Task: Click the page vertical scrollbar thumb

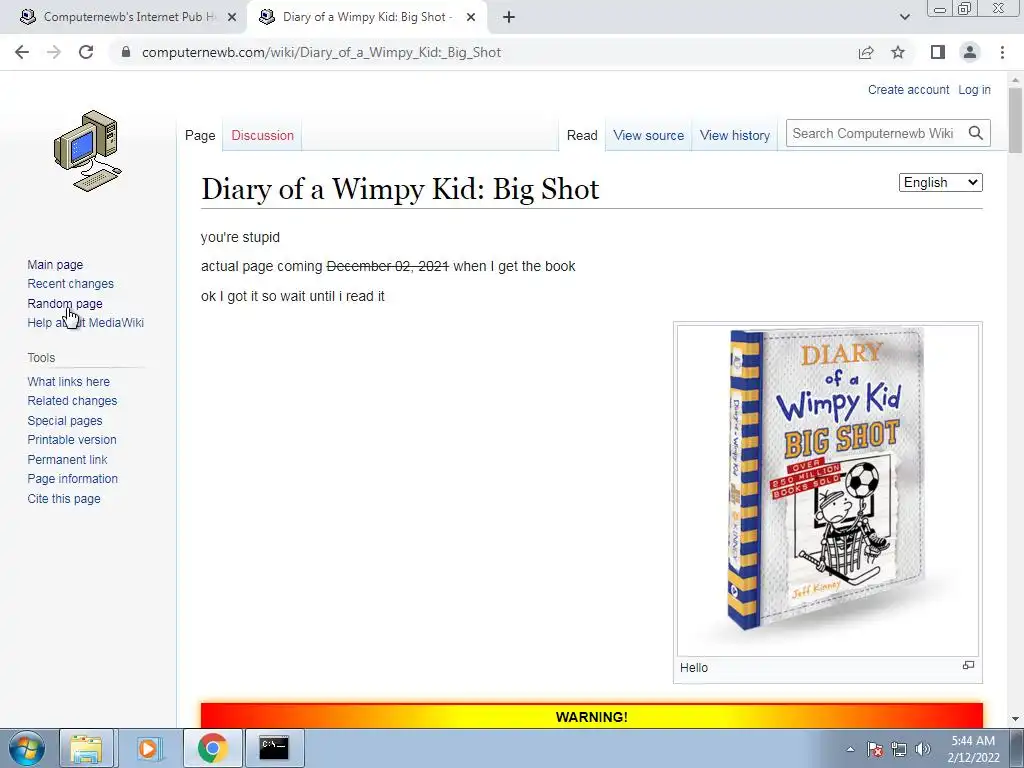Action: (x=1015, y=121)
